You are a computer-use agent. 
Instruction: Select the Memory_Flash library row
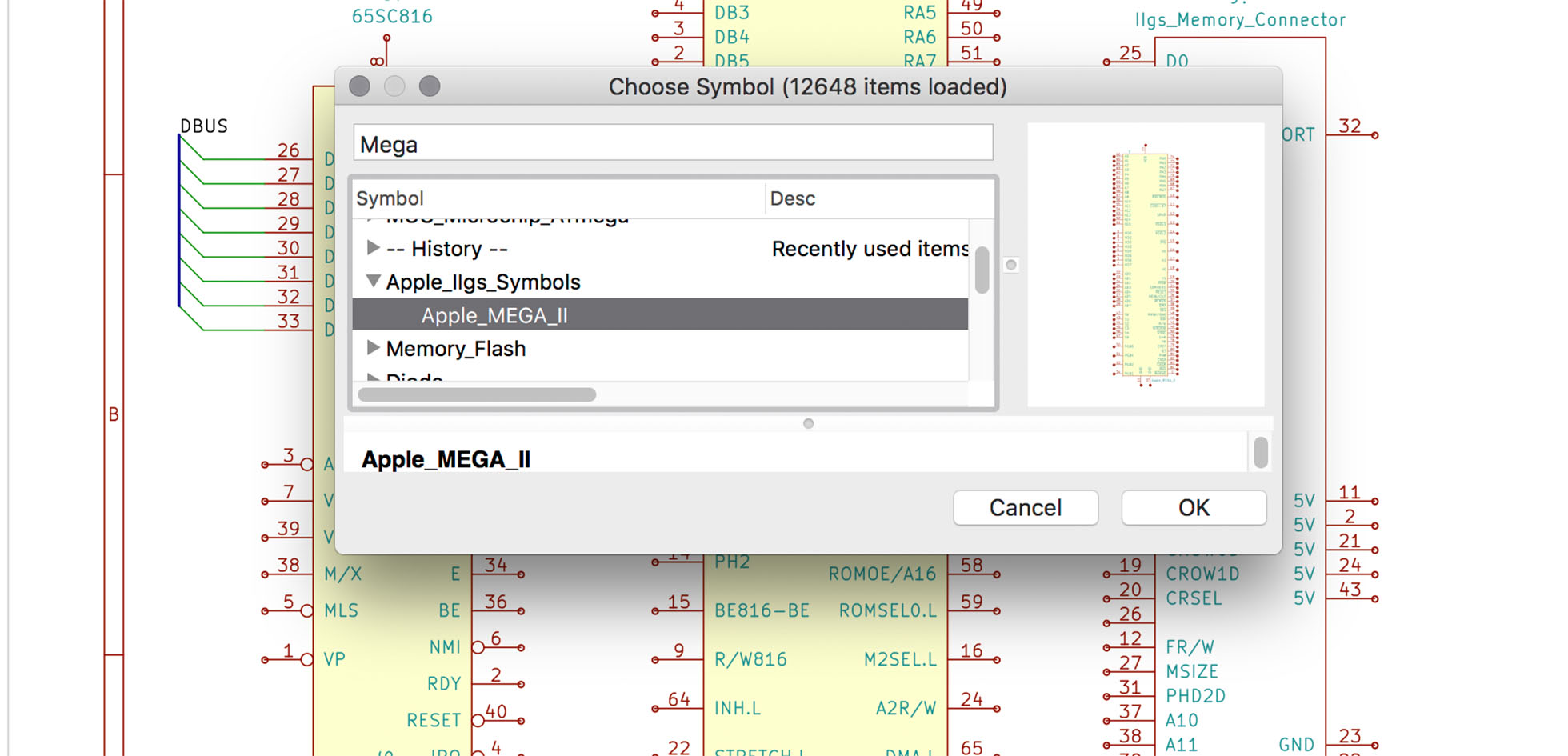pos(660,348)
